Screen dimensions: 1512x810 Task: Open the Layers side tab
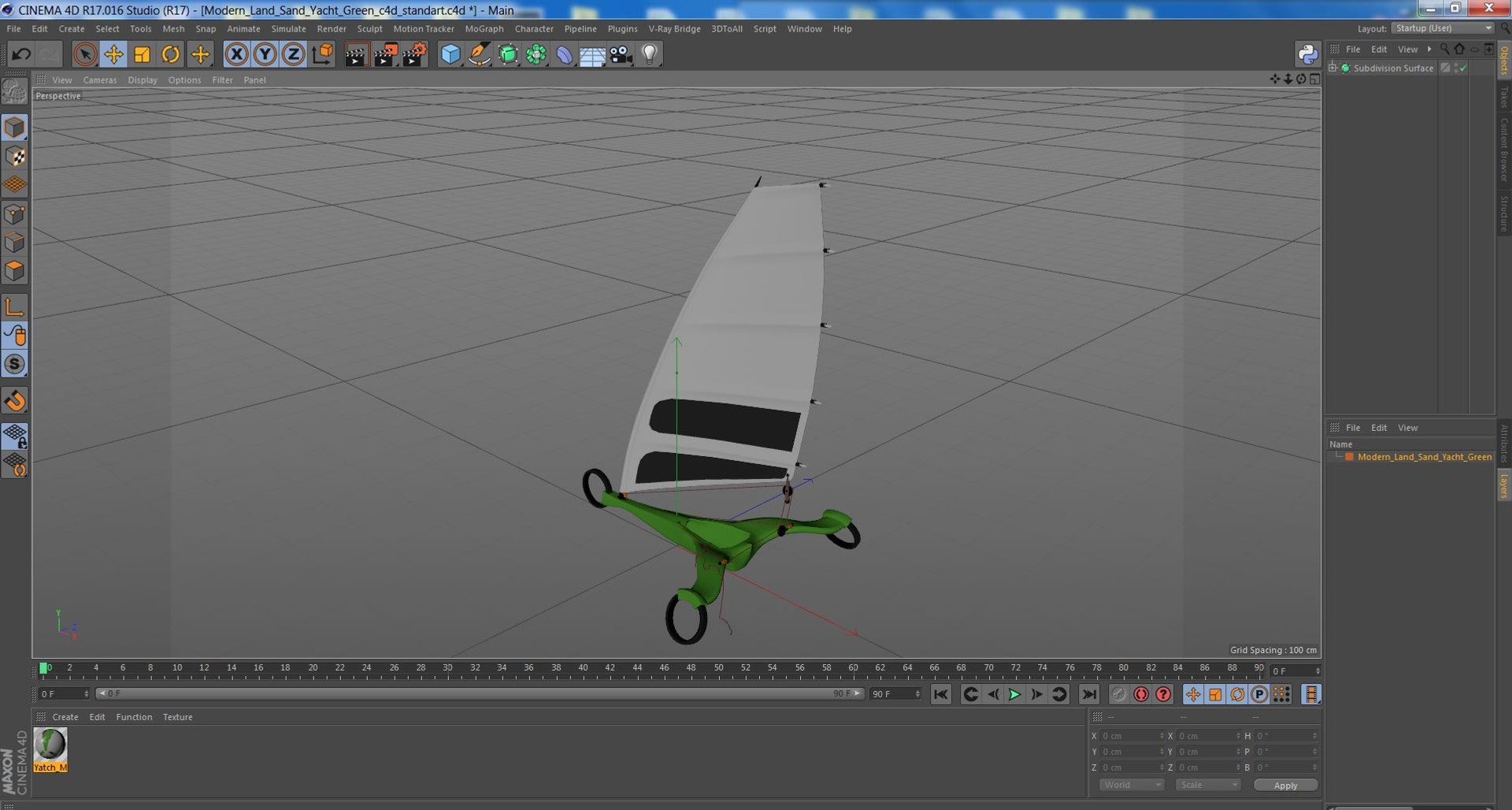click(x=1503, y=485)
